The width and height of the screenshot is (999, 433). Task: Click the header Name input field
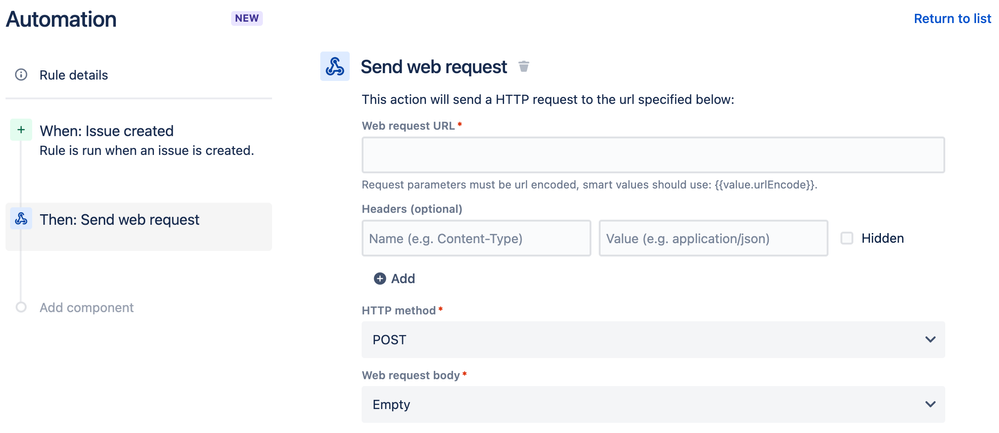(x=476, y=238)
